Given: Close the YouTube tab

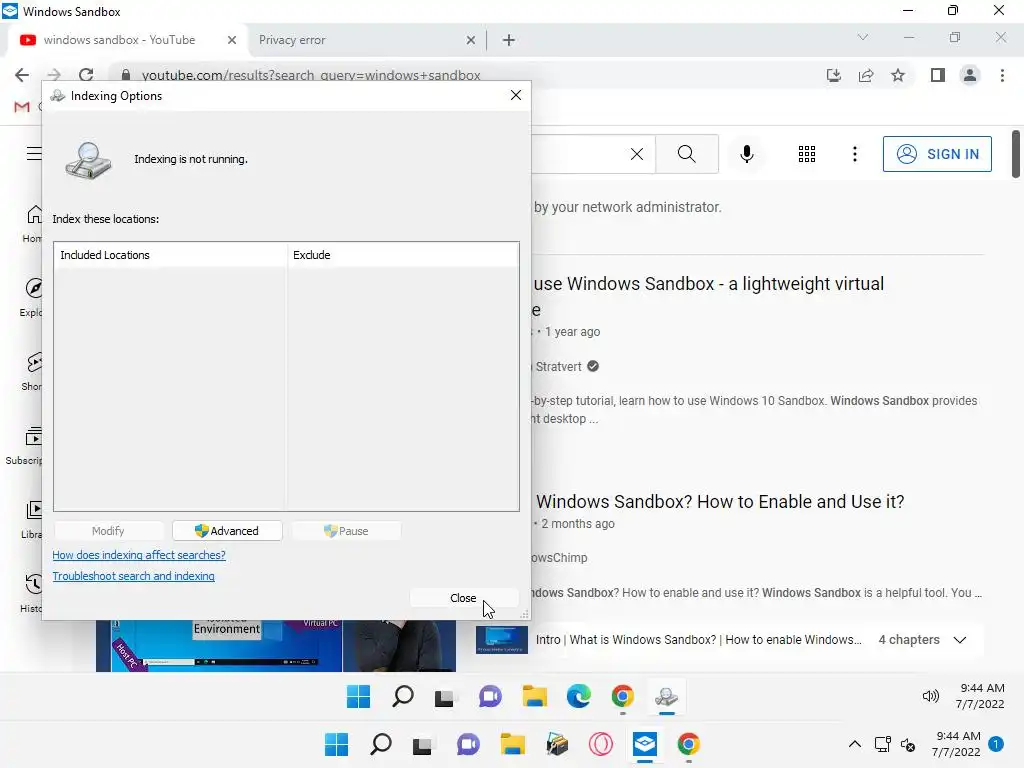Looking at the screenshot, I should tap(232, 40).
